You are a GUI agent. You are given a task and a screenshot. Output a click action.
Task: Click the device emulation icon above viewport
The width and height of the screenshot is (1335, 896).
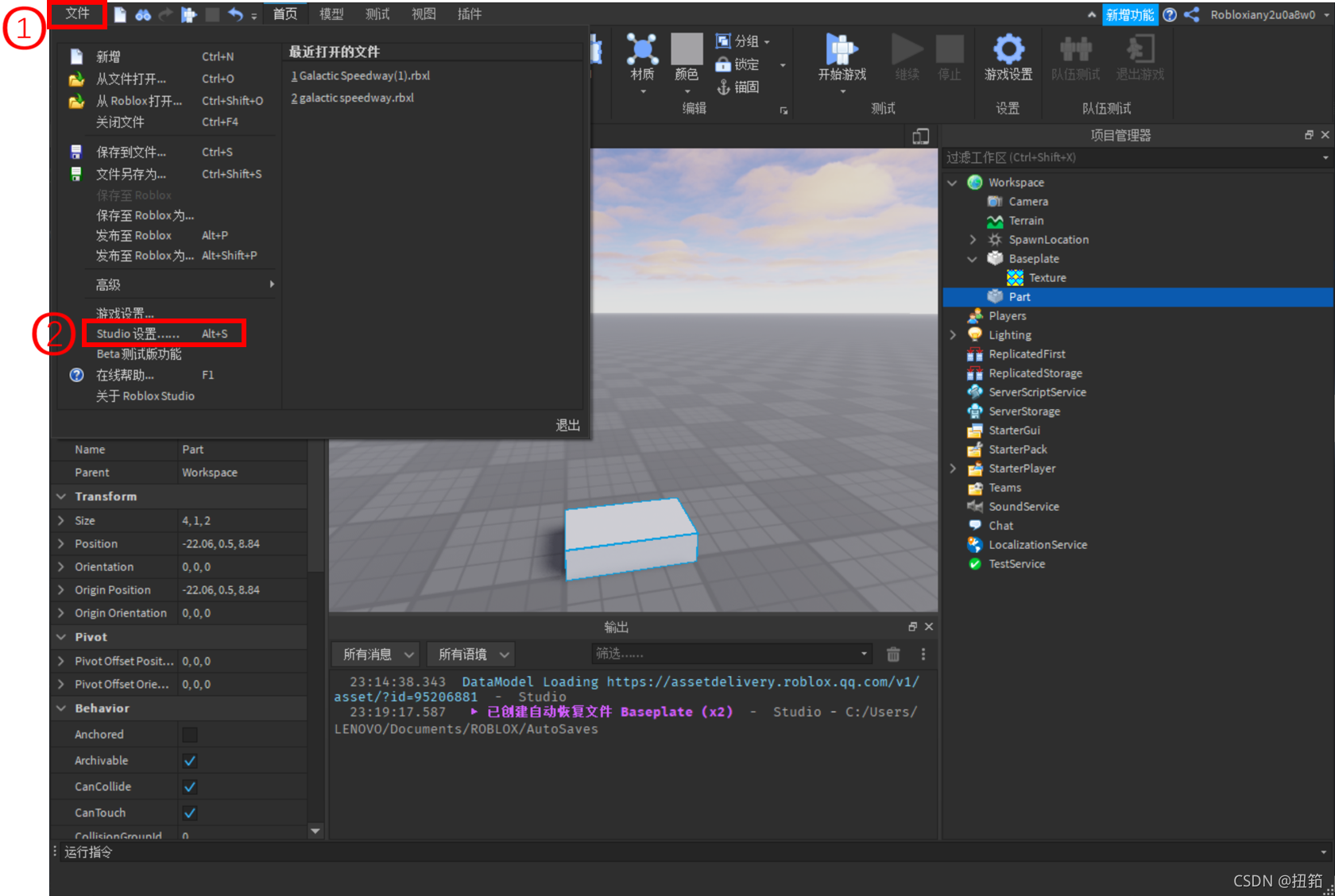pyautogui.click(x=921, y=137)
